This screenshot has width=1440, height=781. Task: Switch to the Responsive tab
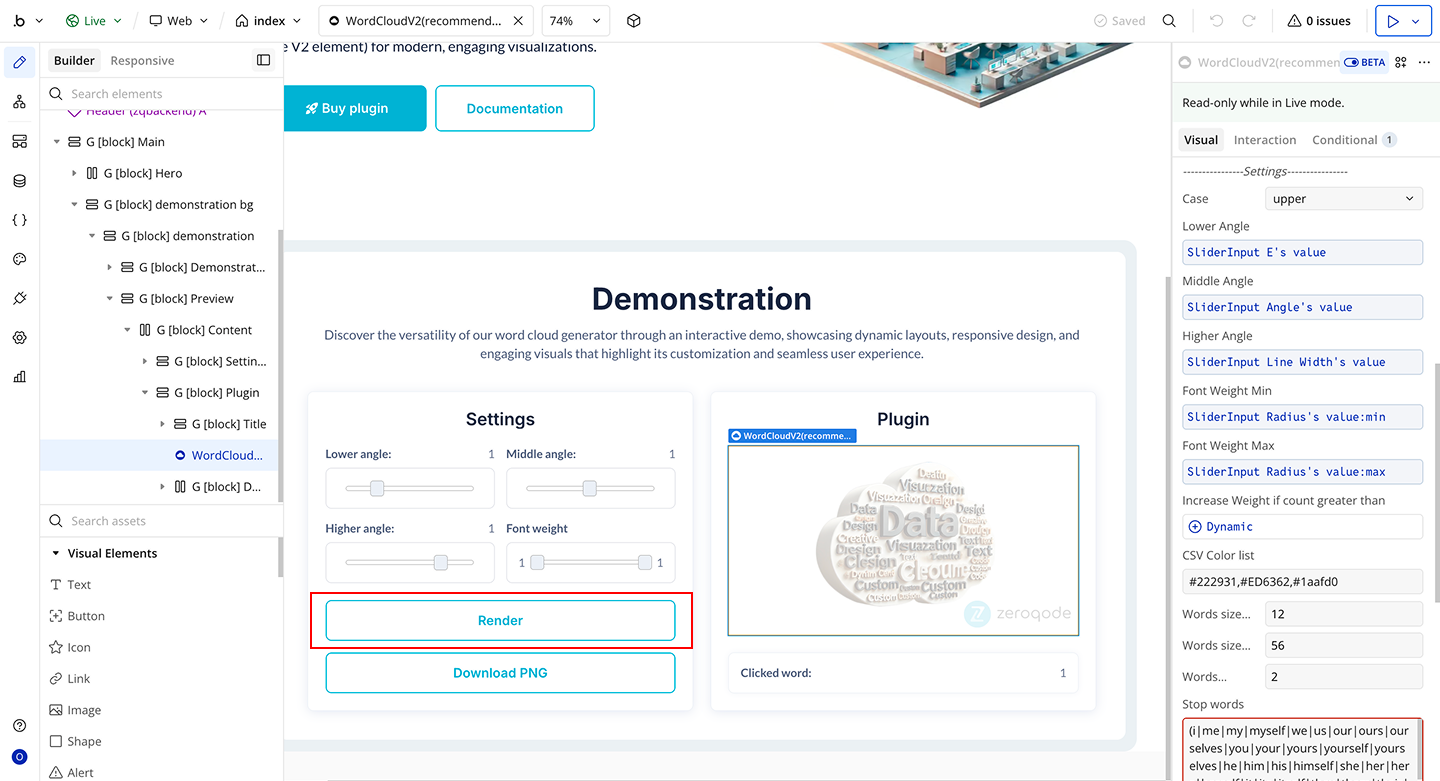(142, 60)
